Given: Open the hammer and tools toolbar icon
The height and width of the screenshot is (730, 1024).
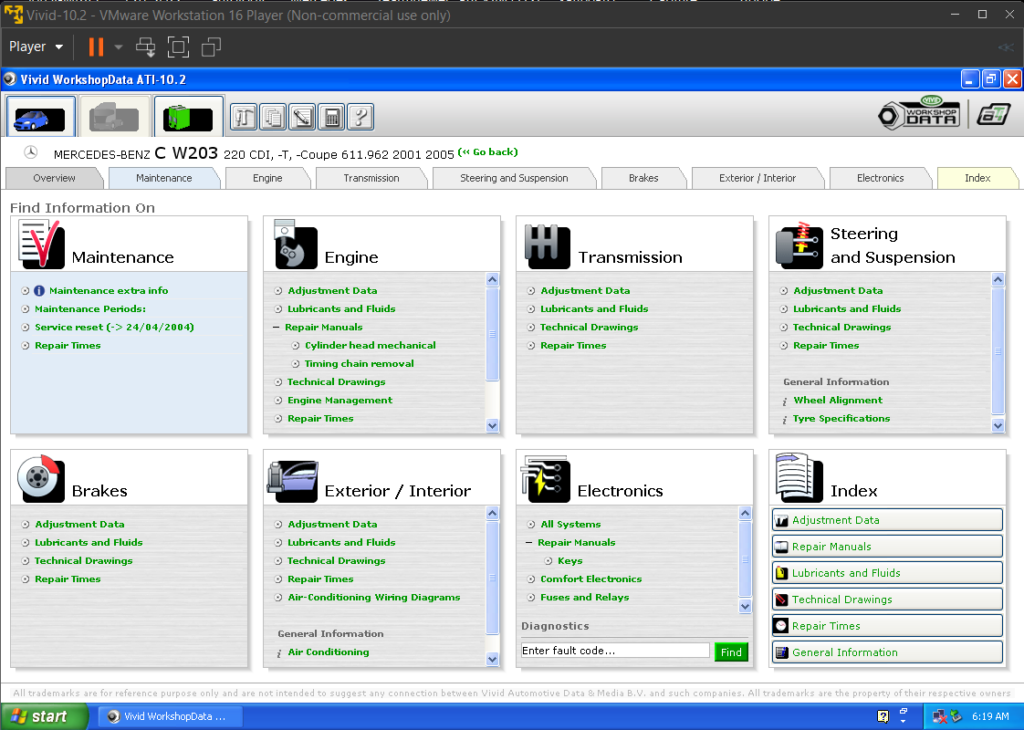Looking at the screenshot, I should pyautogui.click(x=244, y=118).
